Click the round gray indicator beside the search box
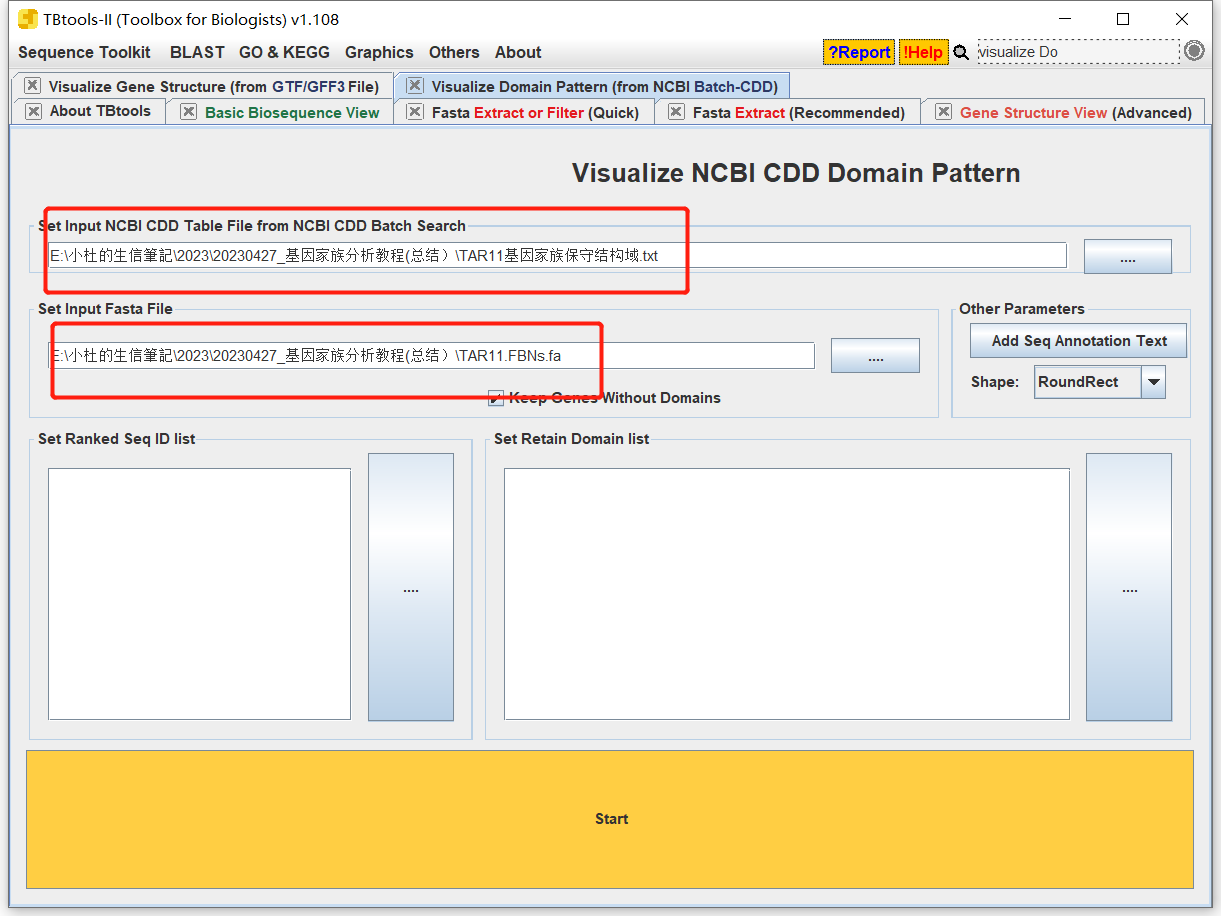Screen dimensions: 1221x916 (1194, 51)
